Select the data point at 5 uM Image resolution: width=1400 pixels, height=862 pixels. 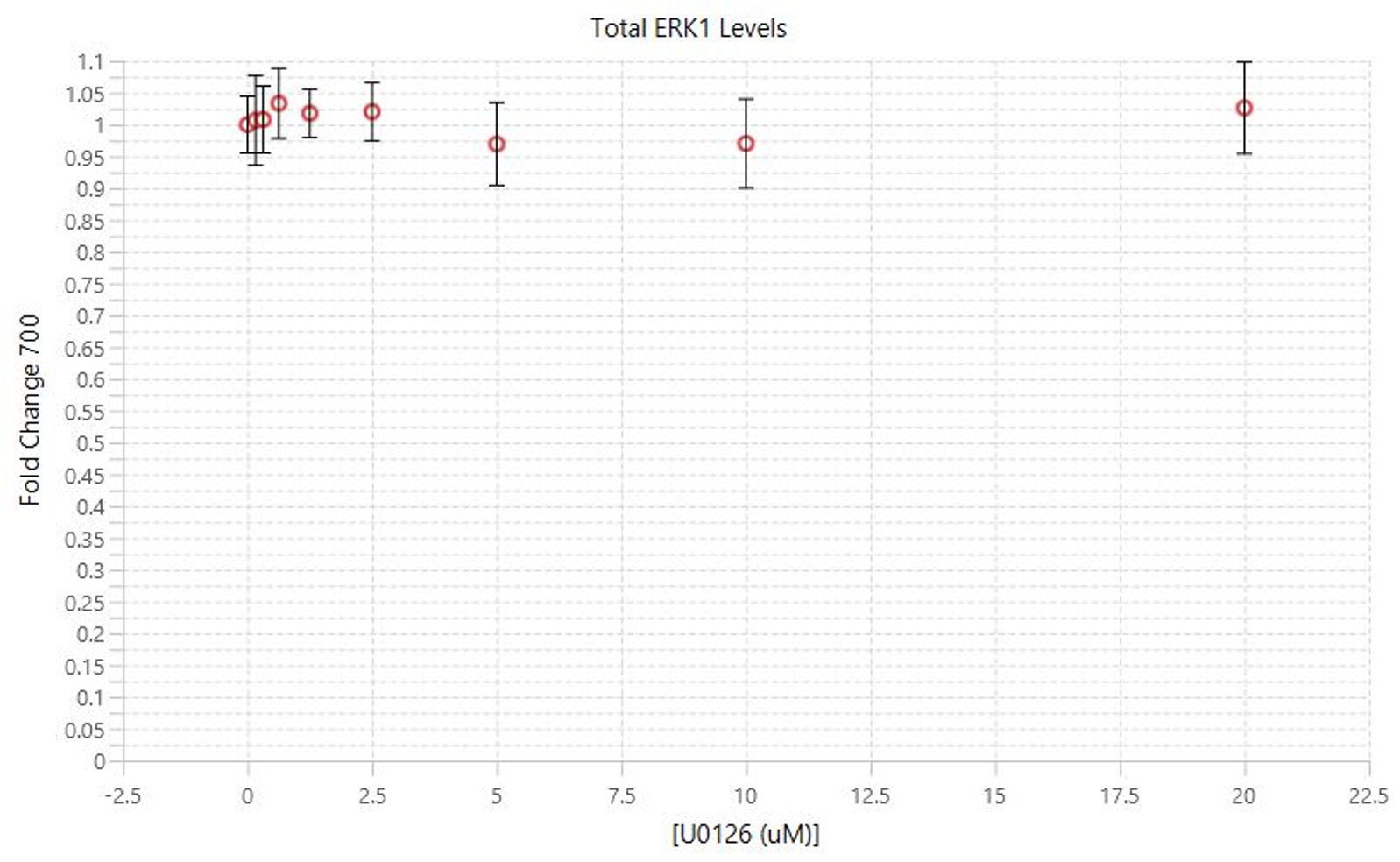(x=497, y=144)
